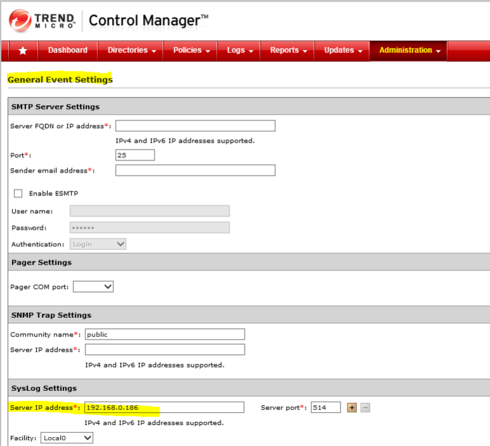490x446 pixels.
Task: Remove syslog server with minus icon
Action: [x=365, y=407]
